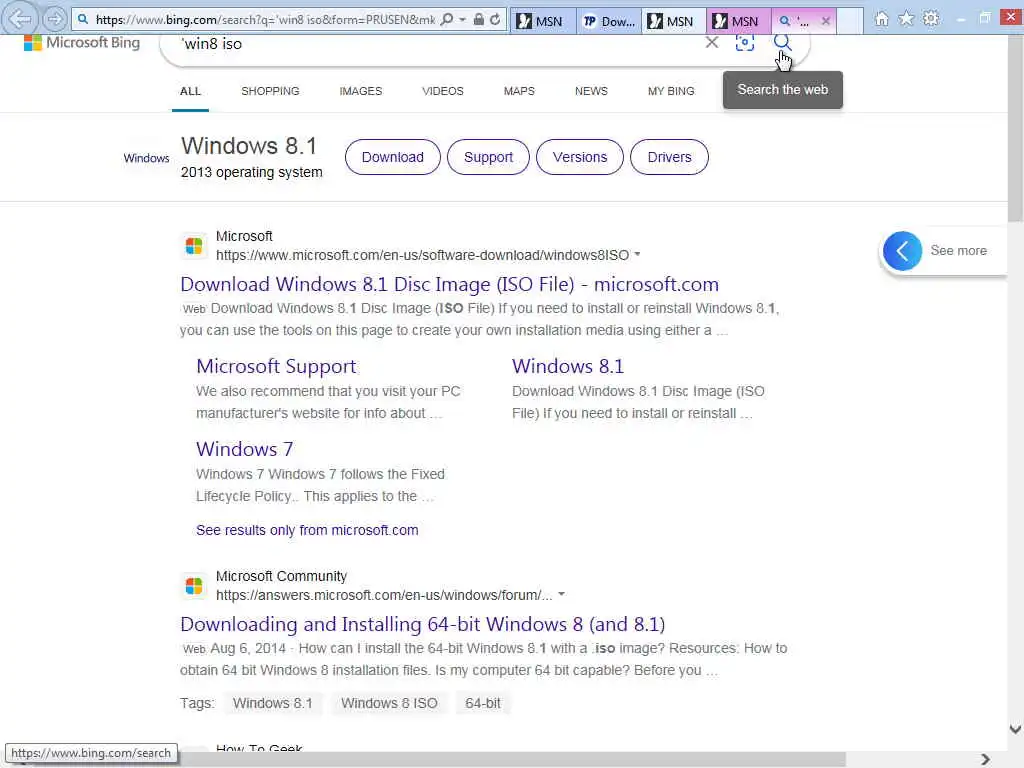Image resolution: width=1024 pixels, height=768 pixels.
Task: Open the MY BING tab
Action: tap(671, 91)
